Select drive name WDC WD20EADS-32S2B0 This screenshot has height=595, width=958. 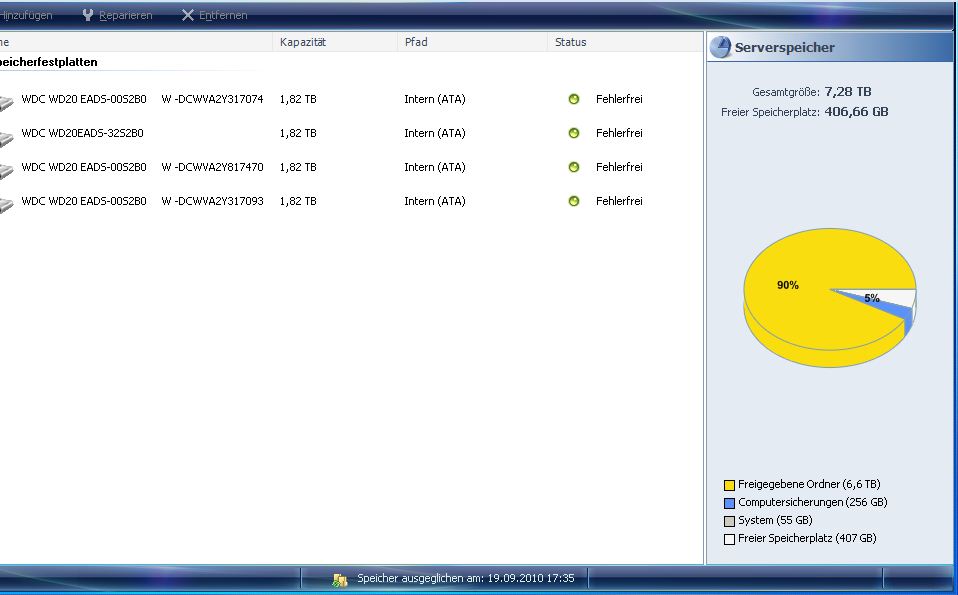click(82, 133)
